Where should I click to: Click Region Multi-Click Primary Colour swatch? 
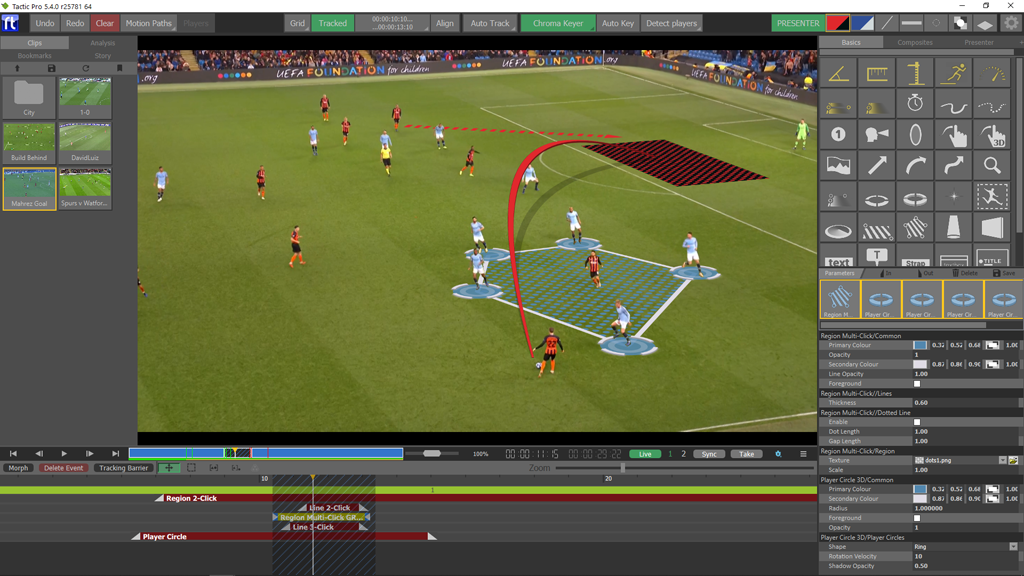tap(920, 346)
